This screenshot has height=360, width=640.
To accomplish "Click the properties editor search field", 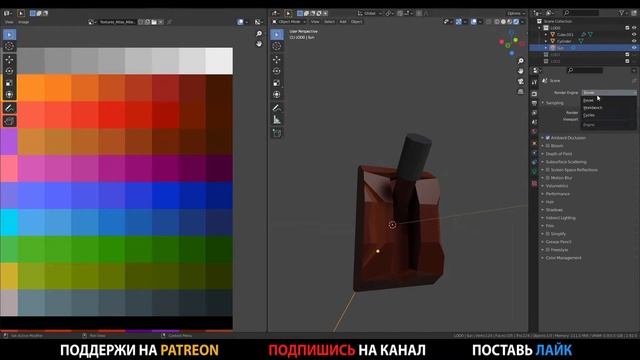I will click(x=584, y=71).
